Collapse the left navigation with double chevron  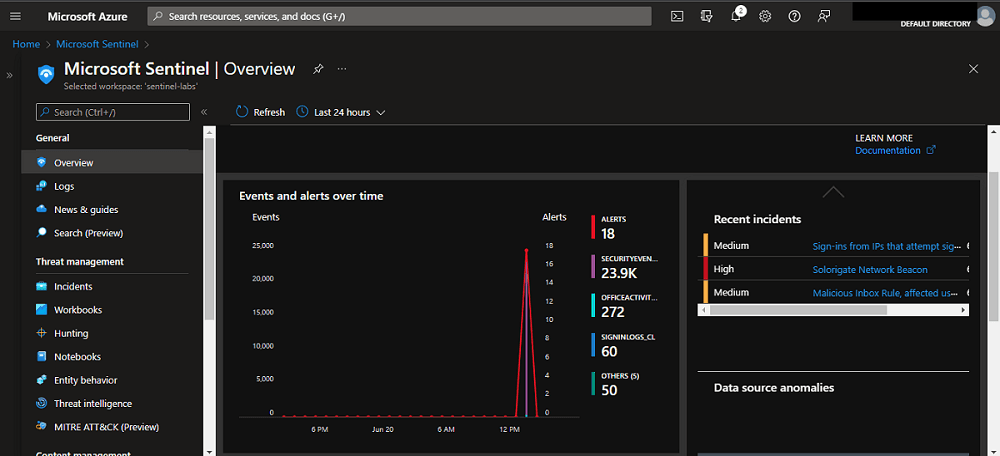(x=204, y=112)
